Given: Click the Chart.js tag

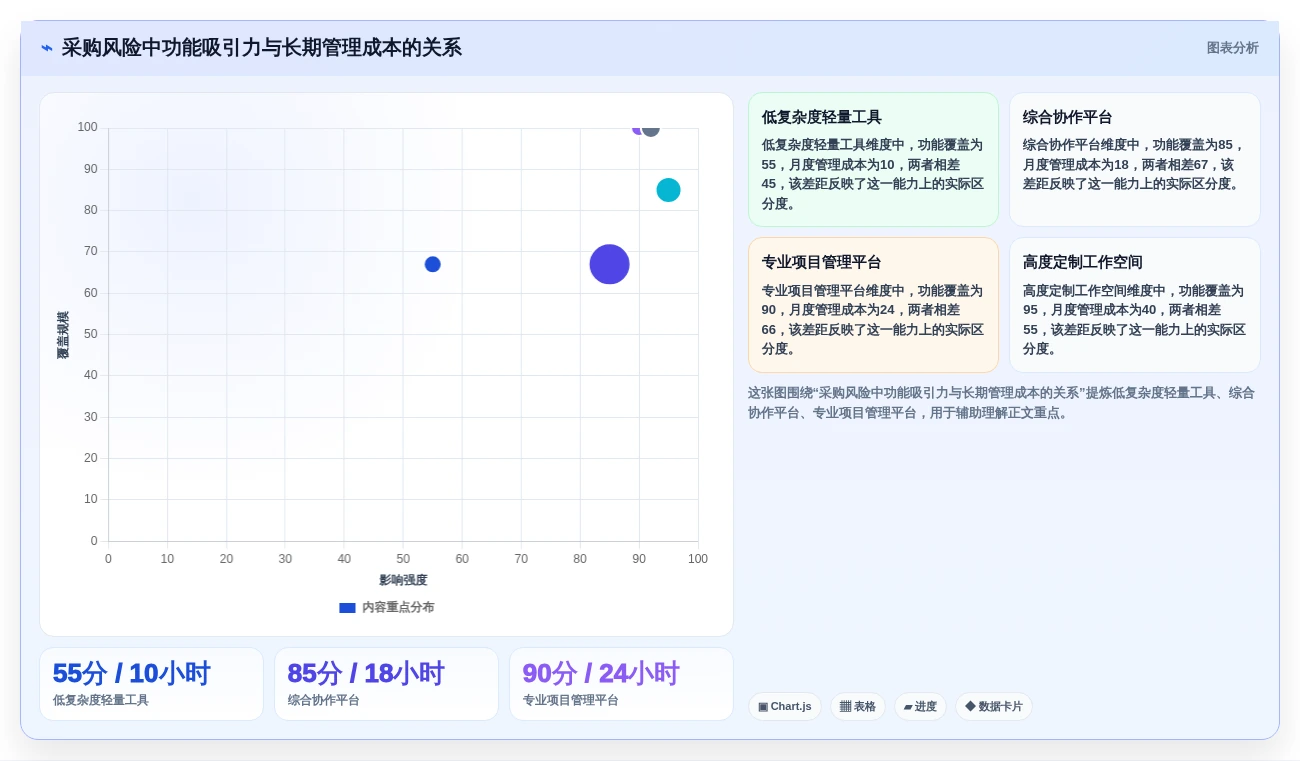Looking at the screenshot, I should 785,707.
